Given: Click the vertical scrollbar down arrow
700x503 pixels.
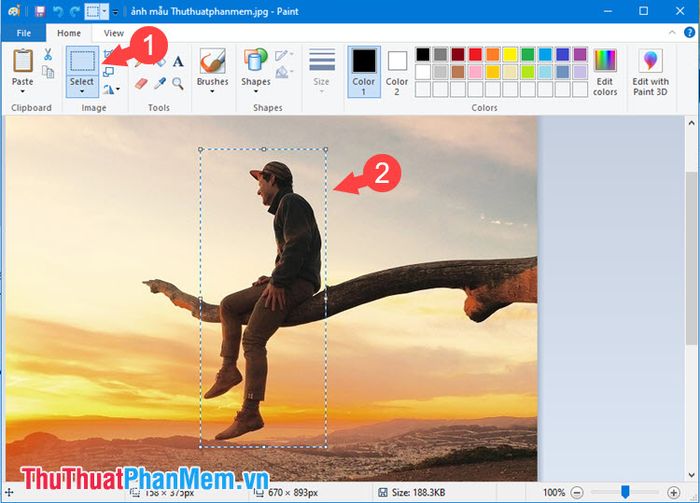Looking at the screenshot, I should tap(692, 475).
